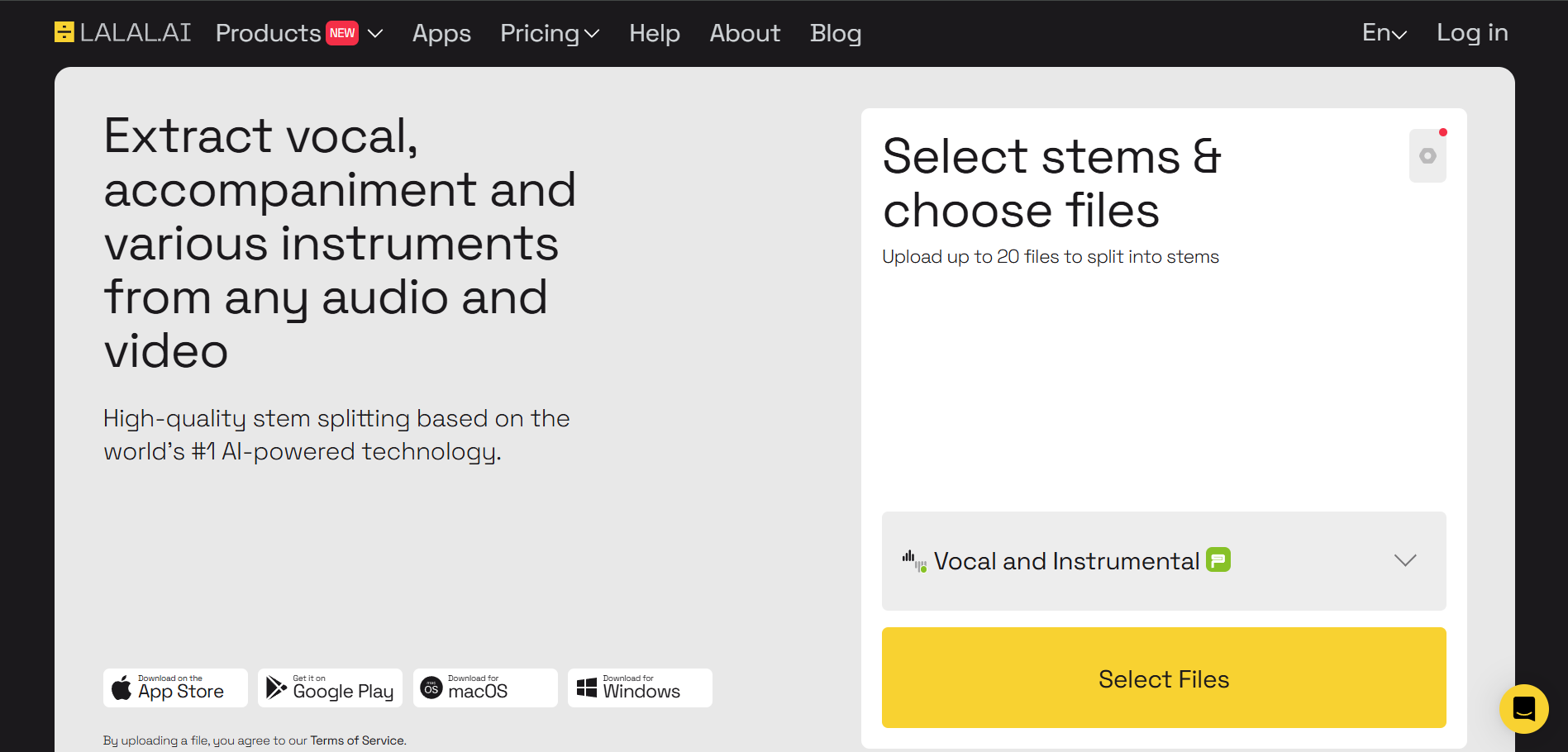
Task: Click the Log in link
Action: pyautogui.click(x=1472, y=32)
